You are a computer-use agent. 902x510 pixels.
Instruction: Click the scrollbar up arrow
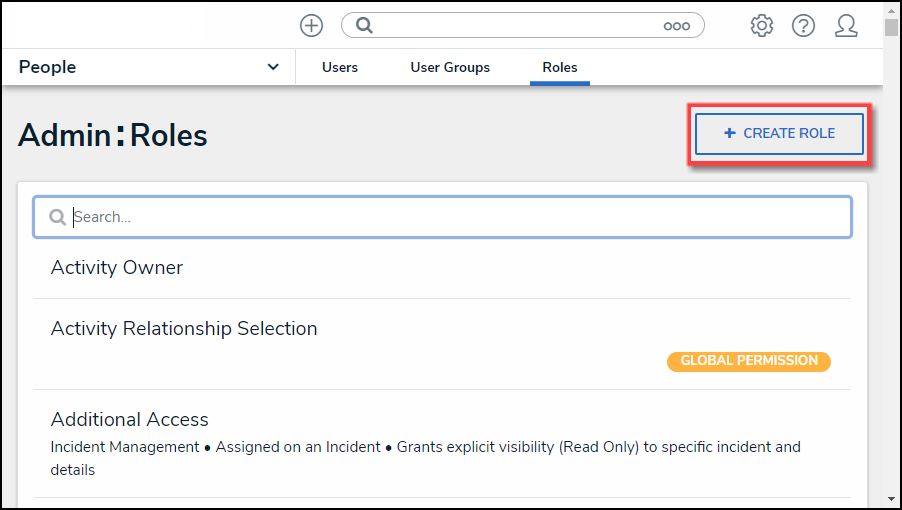(891, 9)
